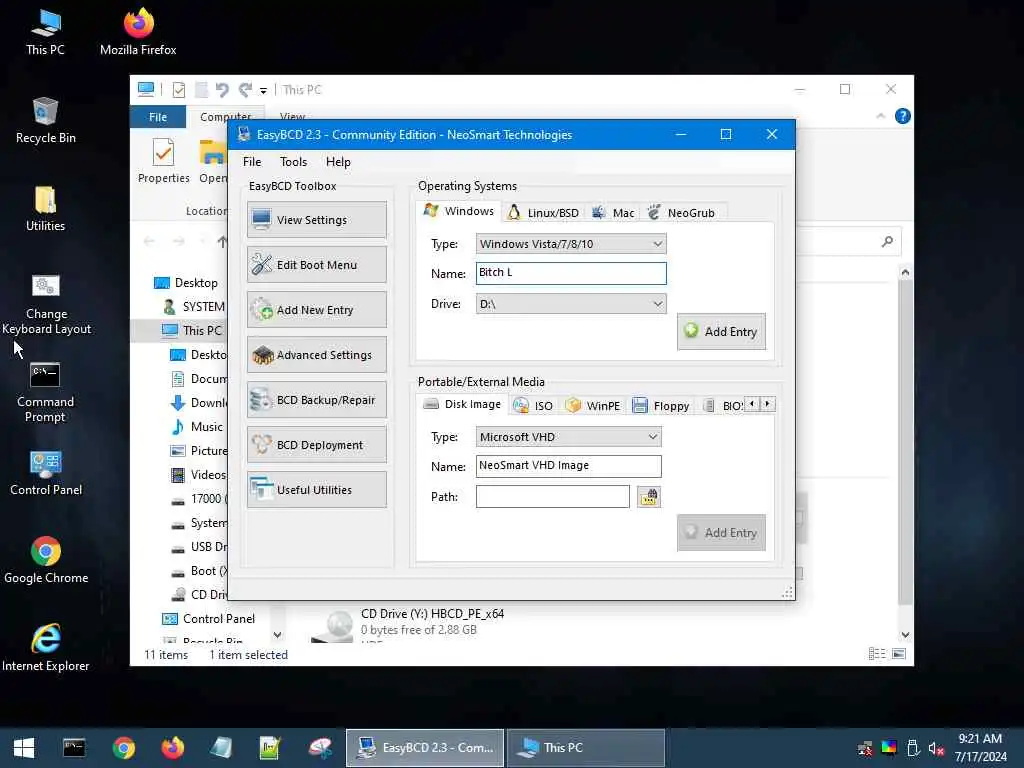Switch to the Linux/BSD tab

(x=543, y=213)
